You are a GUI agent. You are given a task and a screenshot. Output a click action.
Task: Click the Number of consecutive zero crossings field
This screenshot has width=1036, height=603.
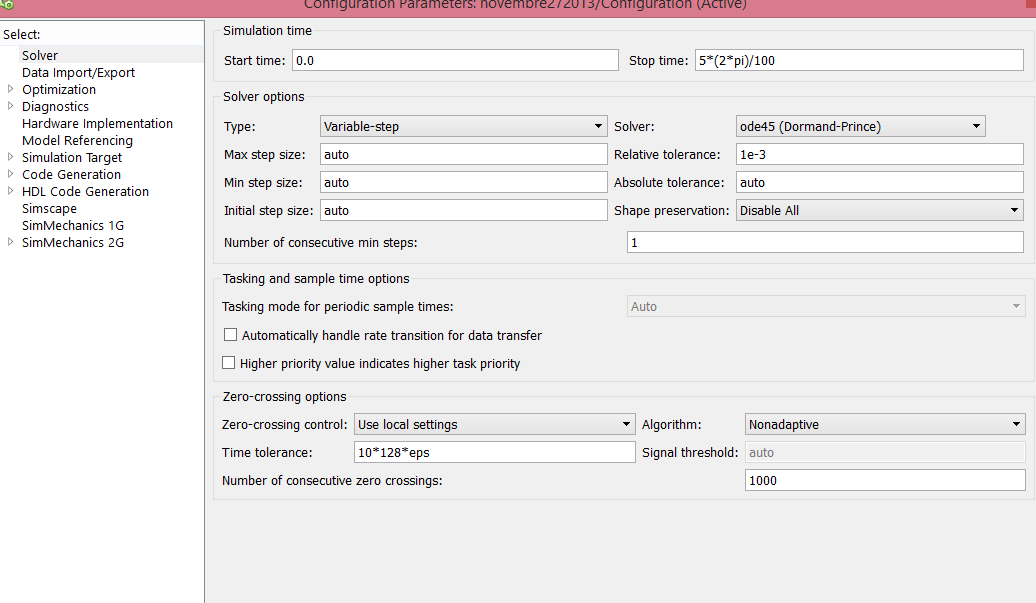pos(885,480)
